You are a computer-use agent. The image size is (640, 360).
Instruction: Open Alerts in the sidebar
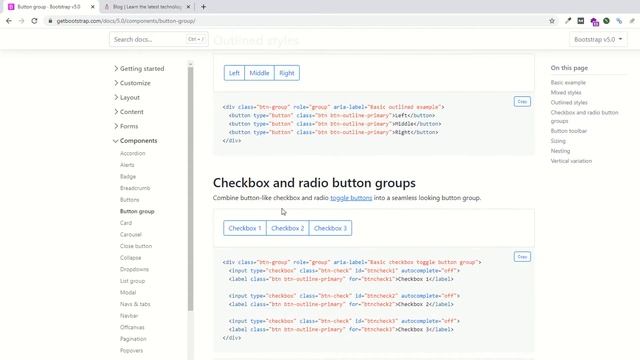(x=127, y=165)
